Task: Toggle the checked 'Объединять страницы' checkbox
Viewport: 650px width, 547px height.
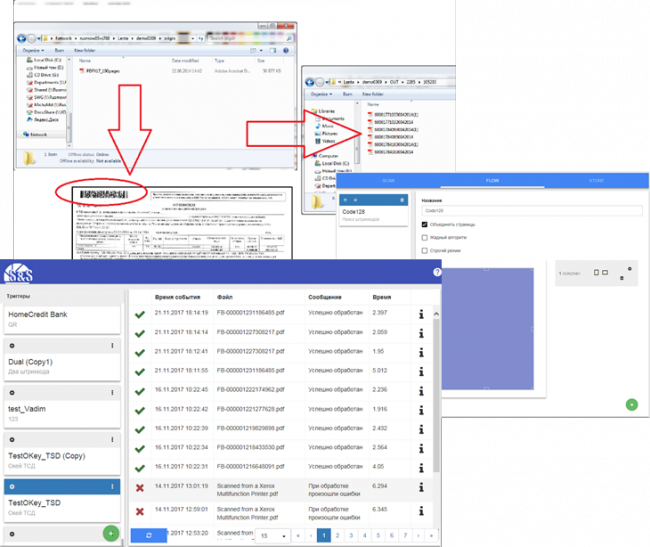Action: click(425, 225)
